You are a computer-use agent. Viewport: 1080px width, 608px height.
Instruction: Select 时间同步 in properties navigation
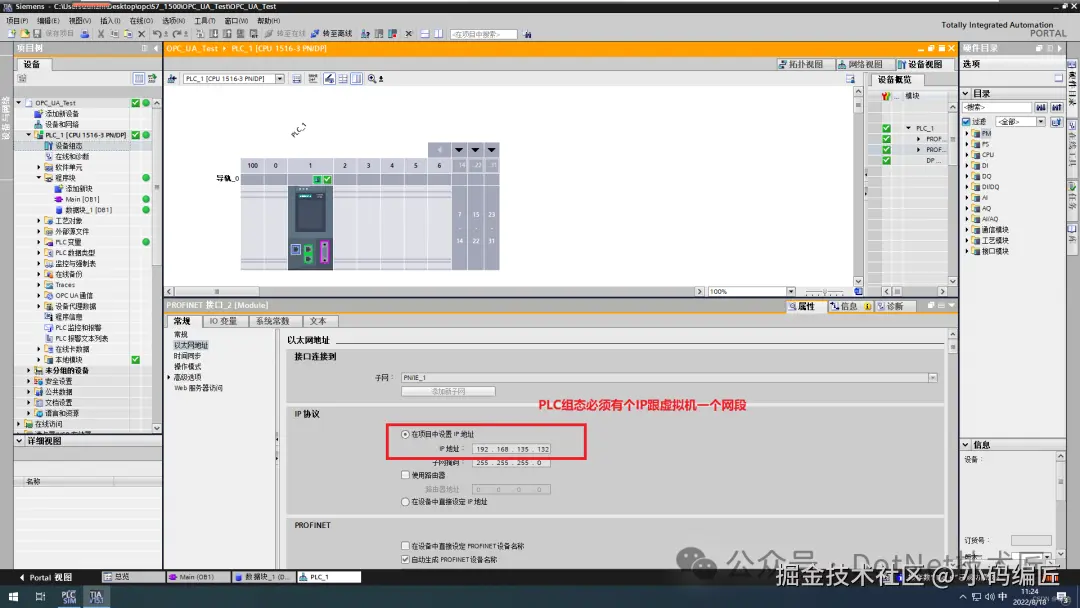[x=187, y=356]
